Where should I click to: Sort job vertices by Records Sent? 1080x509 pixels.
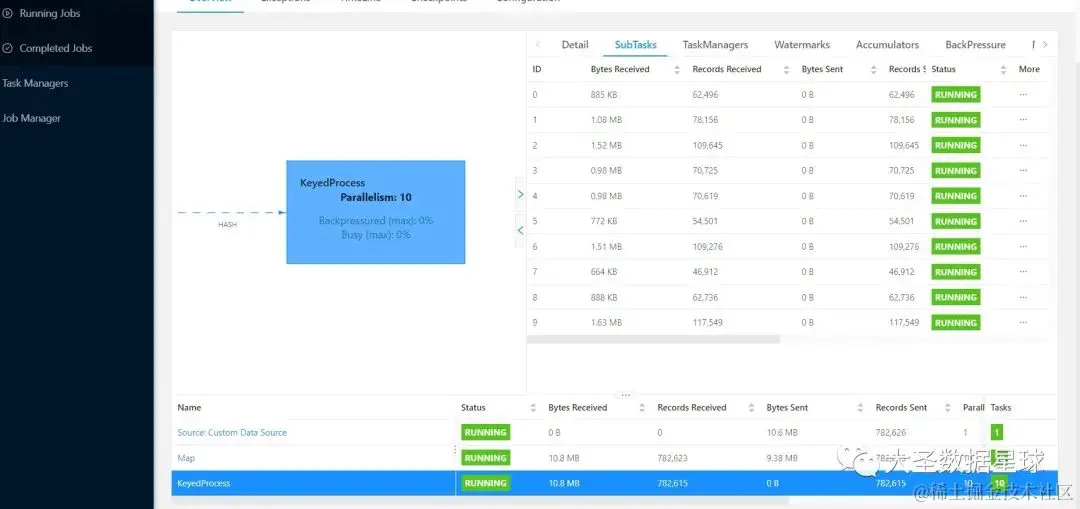(947, 408)
